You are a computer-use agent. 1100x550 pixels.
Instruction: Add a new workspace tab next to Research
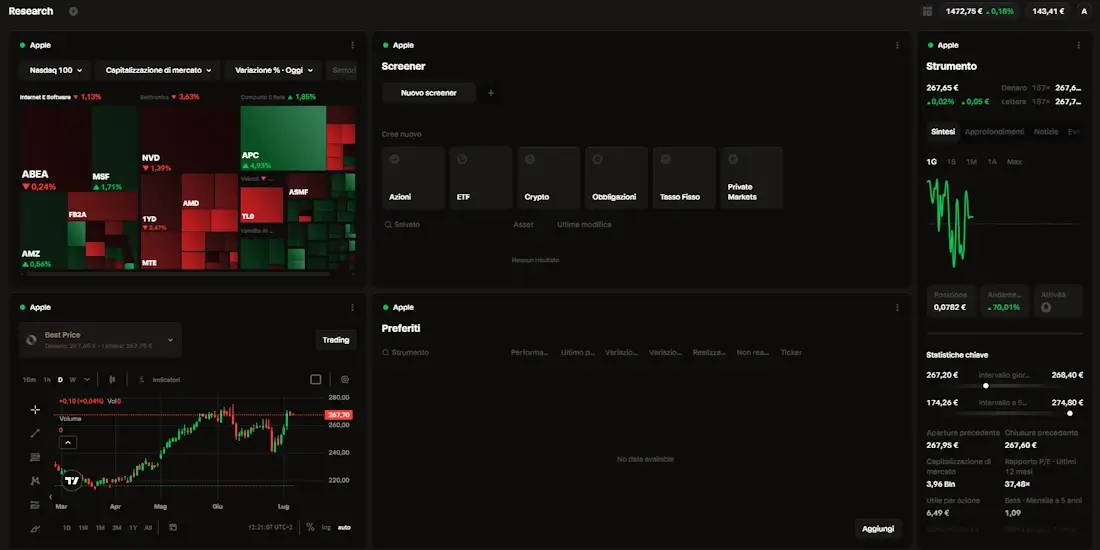[74, 11]
